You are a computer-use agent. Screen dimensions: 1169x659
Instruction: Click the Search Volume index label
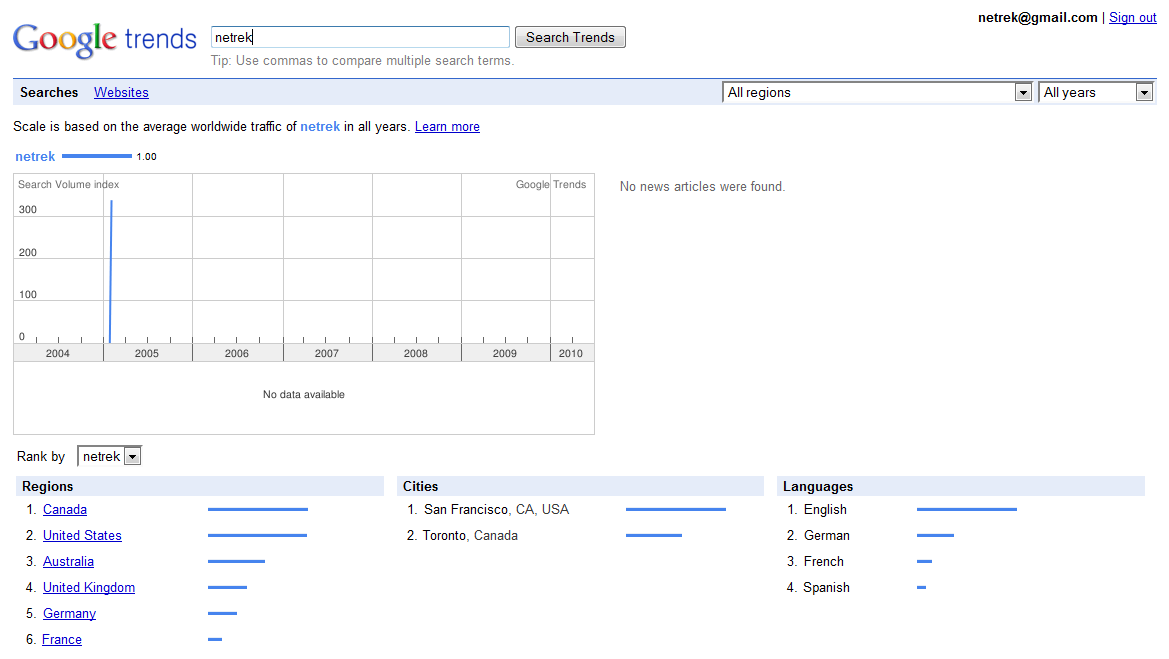[x=69, y=184]
